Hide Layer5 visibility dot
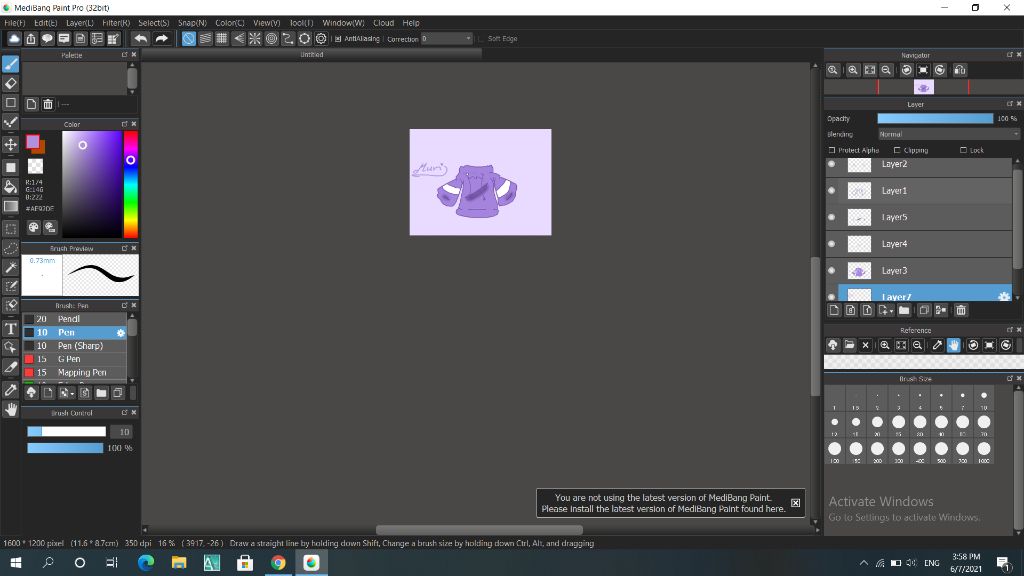Screen dimensions: 1024x576 (x=831, y=217)
